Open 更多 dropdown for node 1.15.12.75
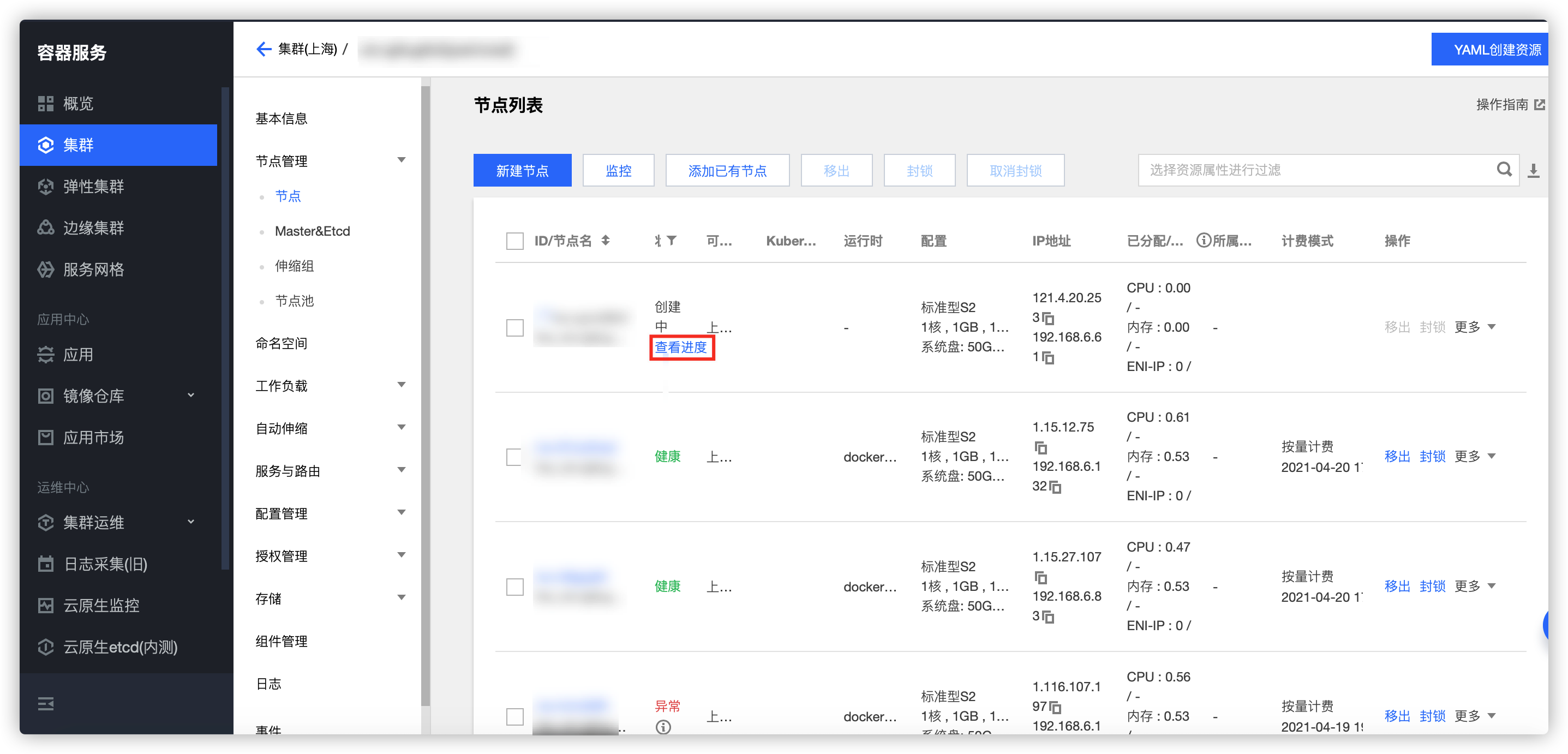This screenshot has height=754, width=1568. point(1475,457)
